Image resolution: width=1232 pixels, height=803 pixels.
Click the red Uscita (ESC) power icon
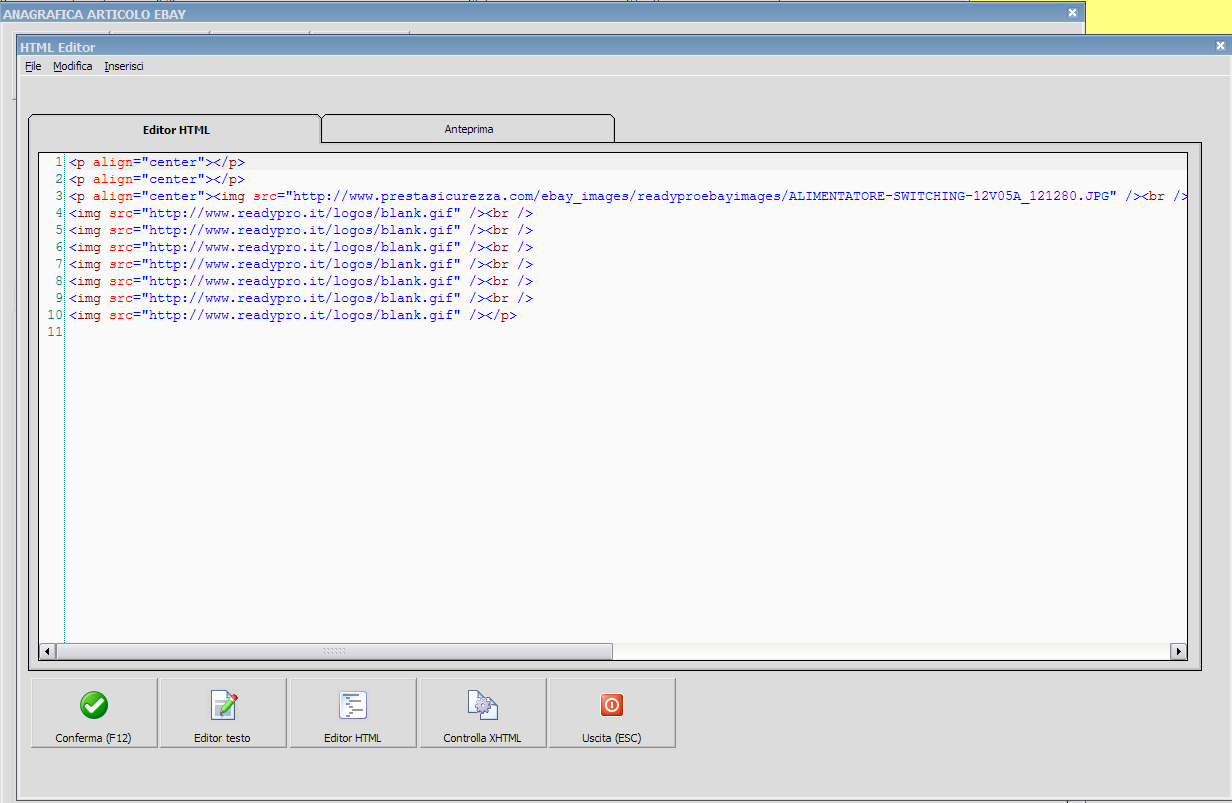pyautogui.click(x=612, y=705)
